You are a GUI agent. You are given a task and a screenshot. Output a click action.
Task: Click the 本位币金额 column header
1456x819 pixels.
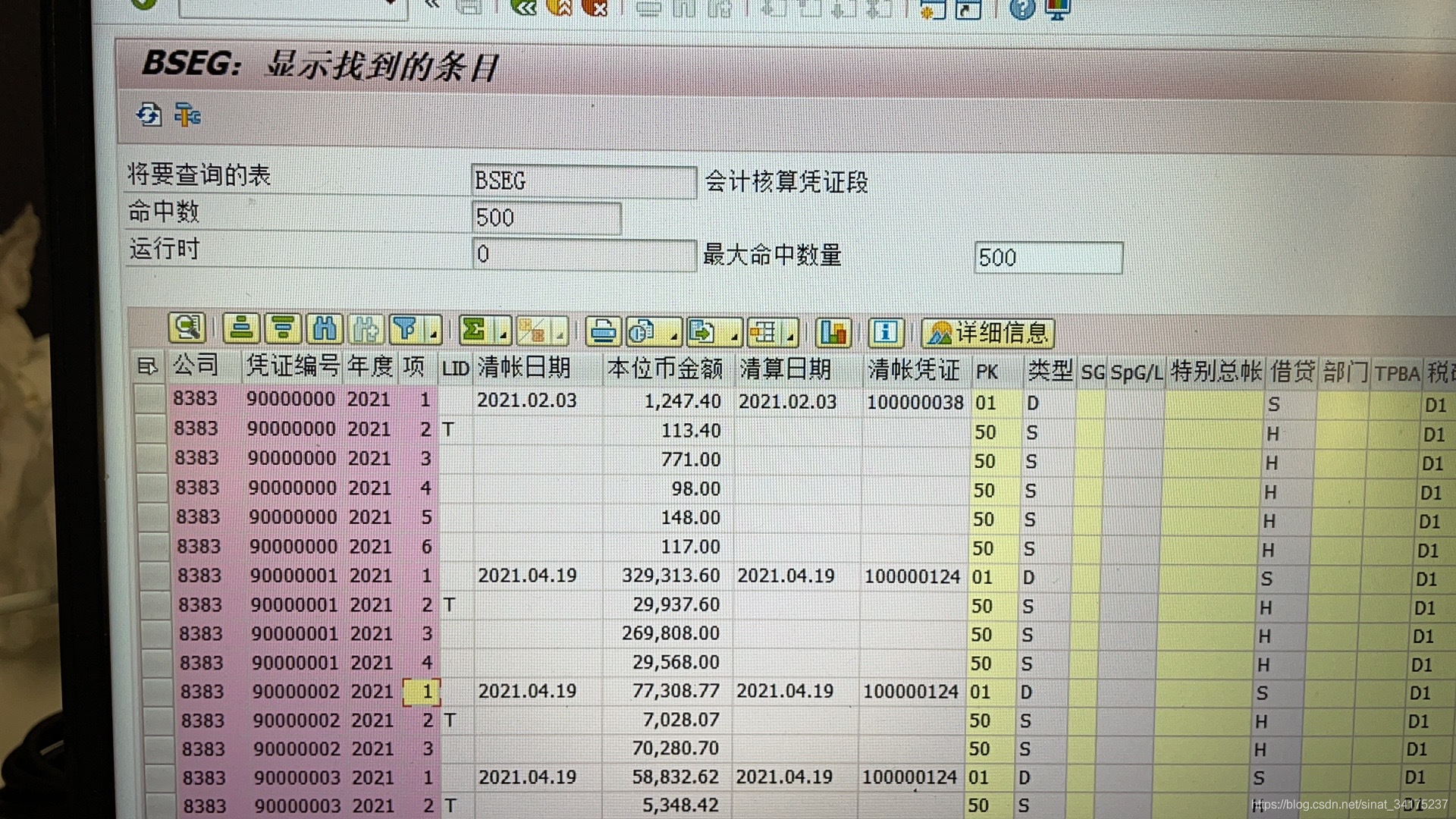[x=664, y=369]
